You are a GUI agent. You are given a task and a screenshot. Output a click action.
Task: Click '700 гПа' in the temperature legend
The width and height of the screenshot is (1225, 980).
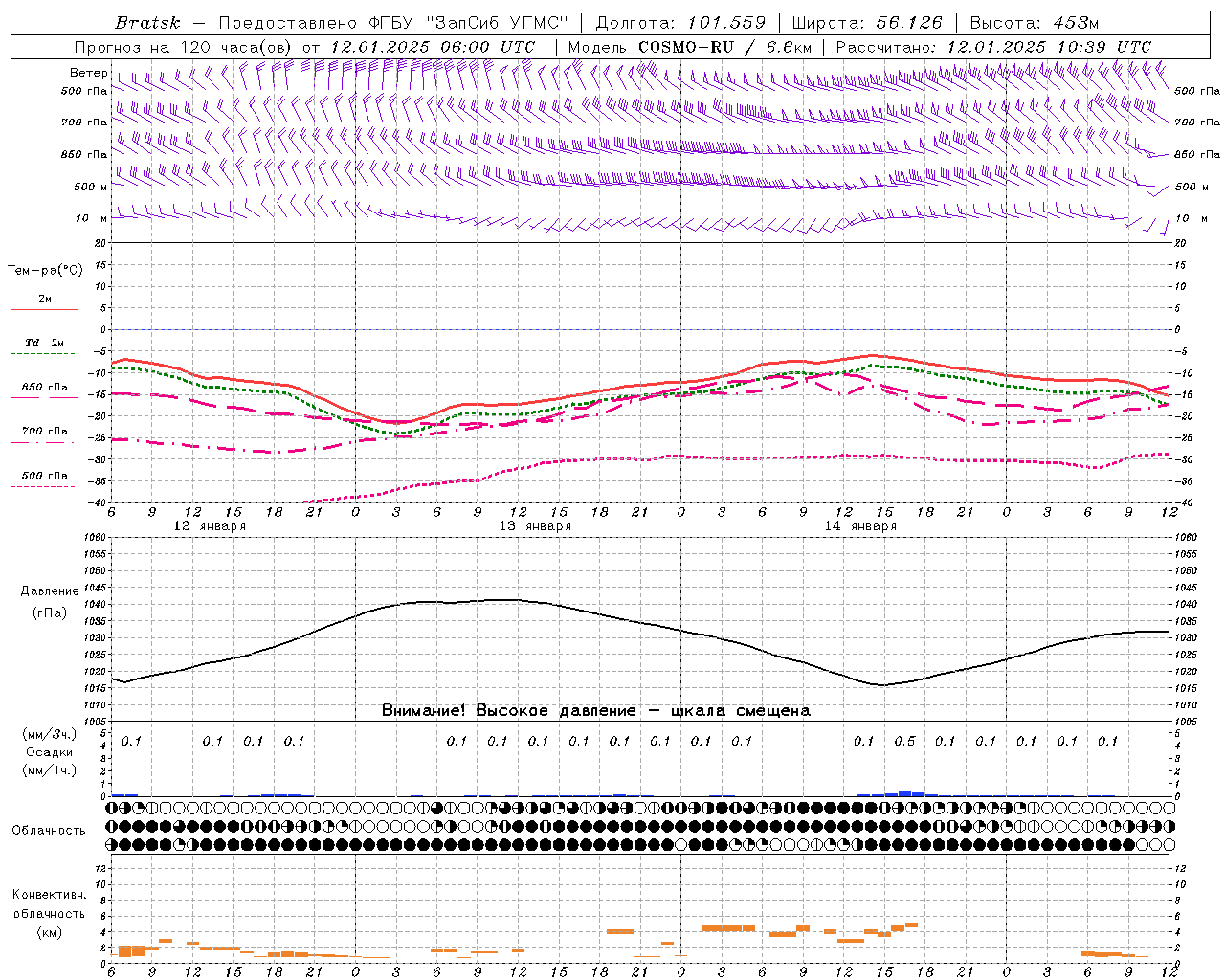[44, 432]
